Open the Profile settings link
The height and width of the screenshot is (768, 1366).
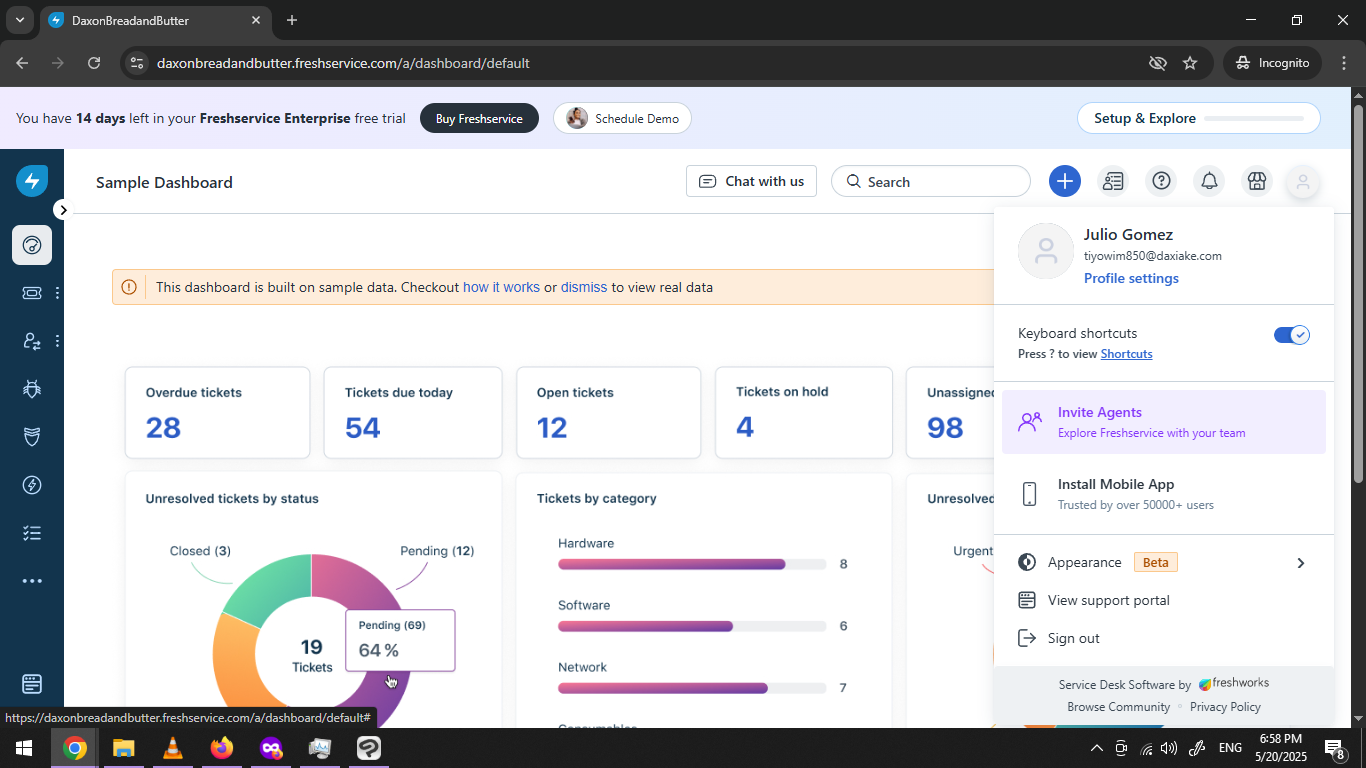tap(1131, 278)
